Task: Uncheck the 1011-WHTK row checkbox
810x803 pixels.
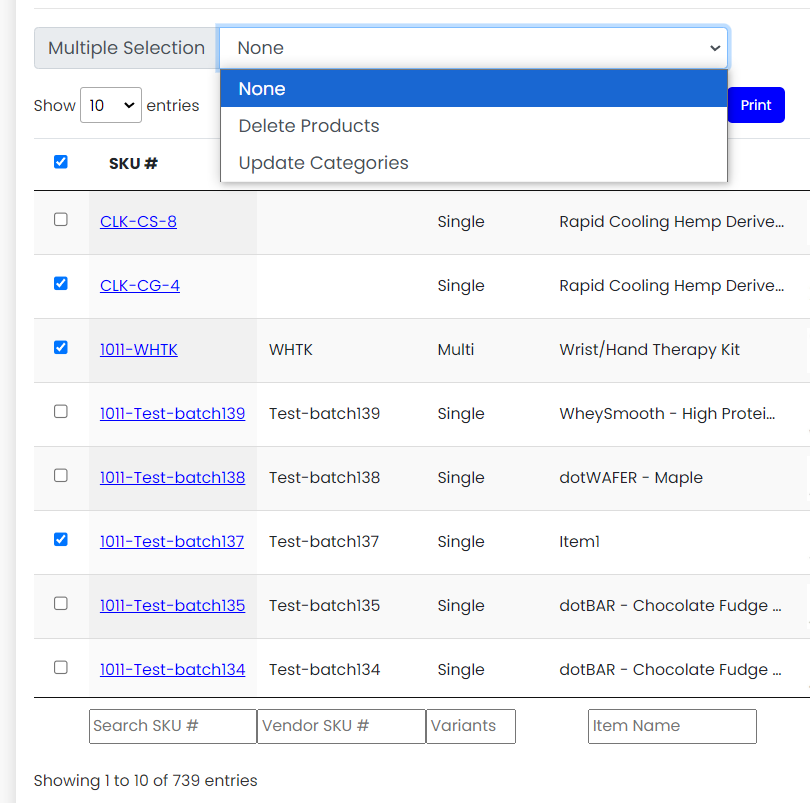Action: click(60, 348)
